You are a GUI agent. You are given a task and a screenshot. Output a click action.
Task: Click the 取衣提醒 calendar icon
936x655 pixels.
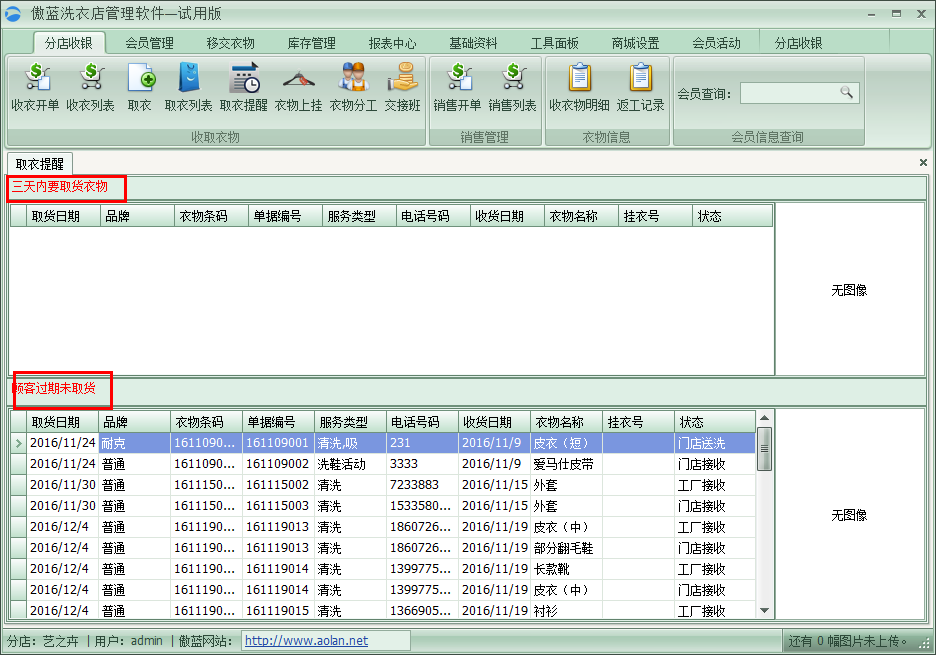click(243, 86)
